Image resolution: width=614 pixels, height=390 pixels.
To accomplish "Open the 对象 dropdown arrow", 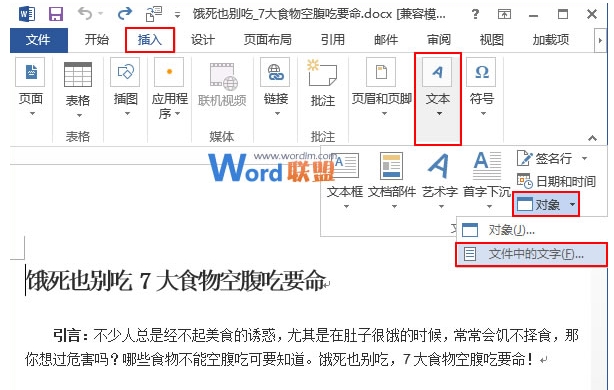I will [572, 204].
